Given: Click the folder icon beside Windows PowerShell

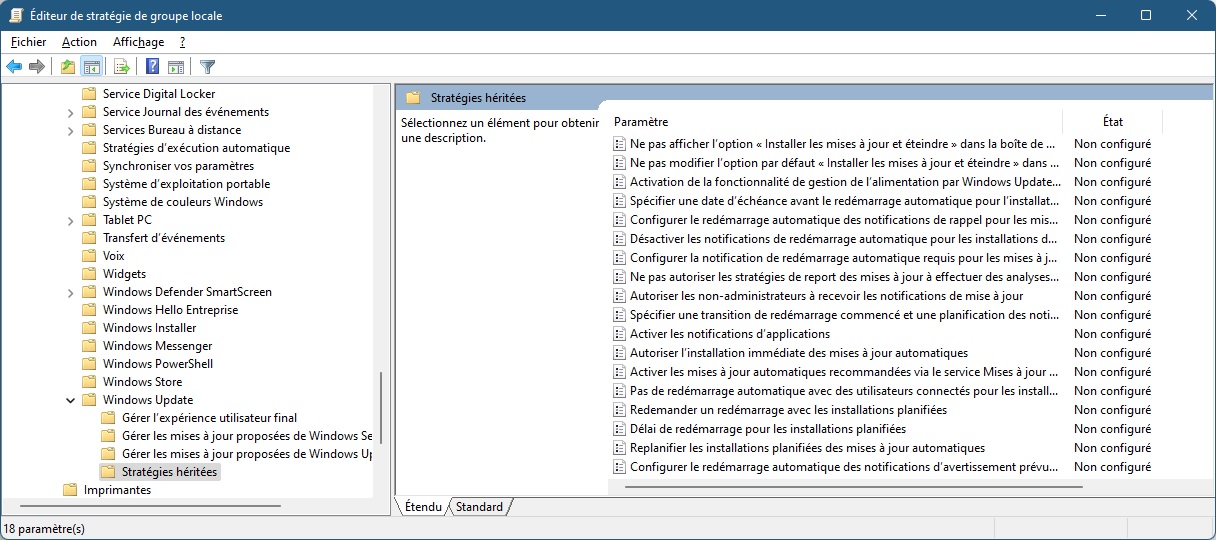Looking at the screenshot, I should click(x=89, y=364).
